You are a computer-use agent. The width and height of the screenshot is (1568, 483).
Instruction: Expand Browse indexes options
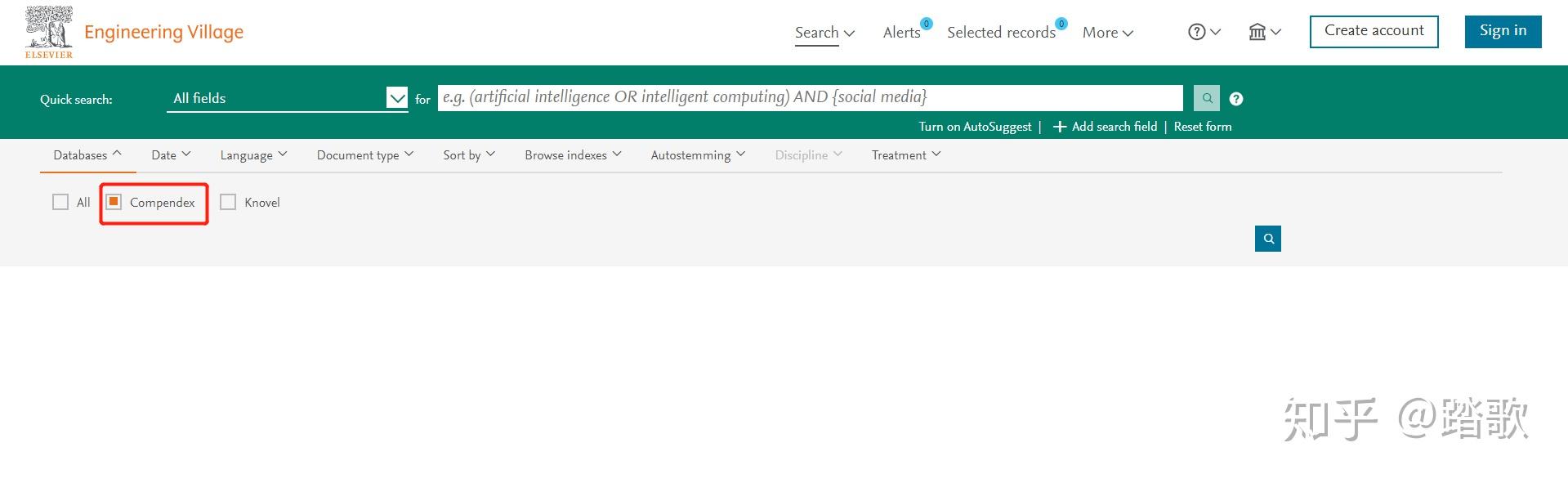573,154
